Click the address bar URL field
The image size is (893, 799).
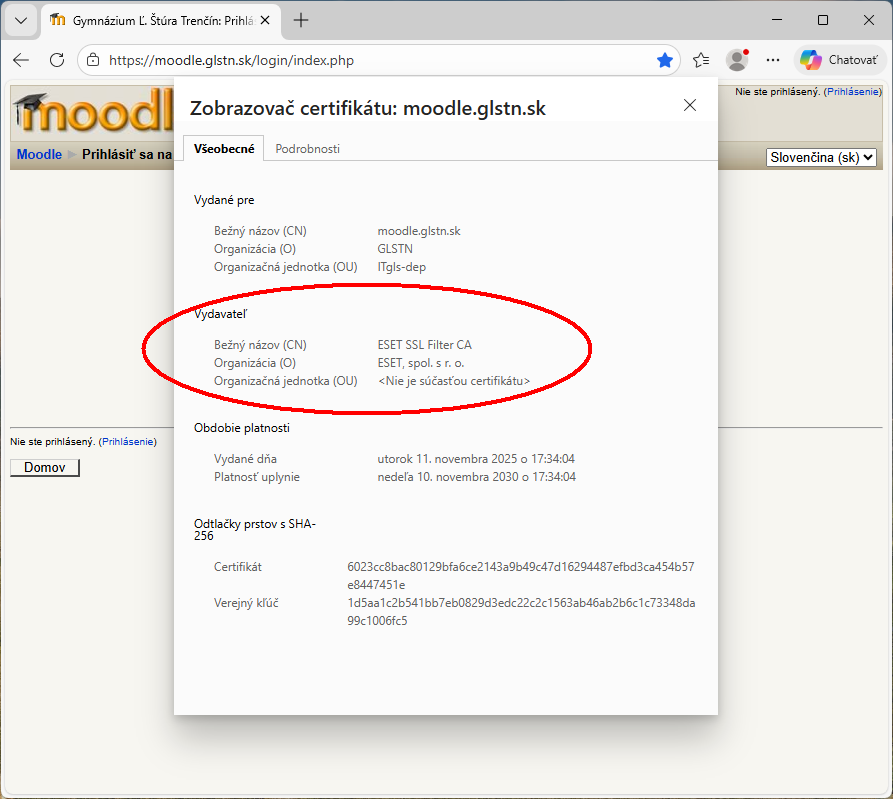point(380,60)
